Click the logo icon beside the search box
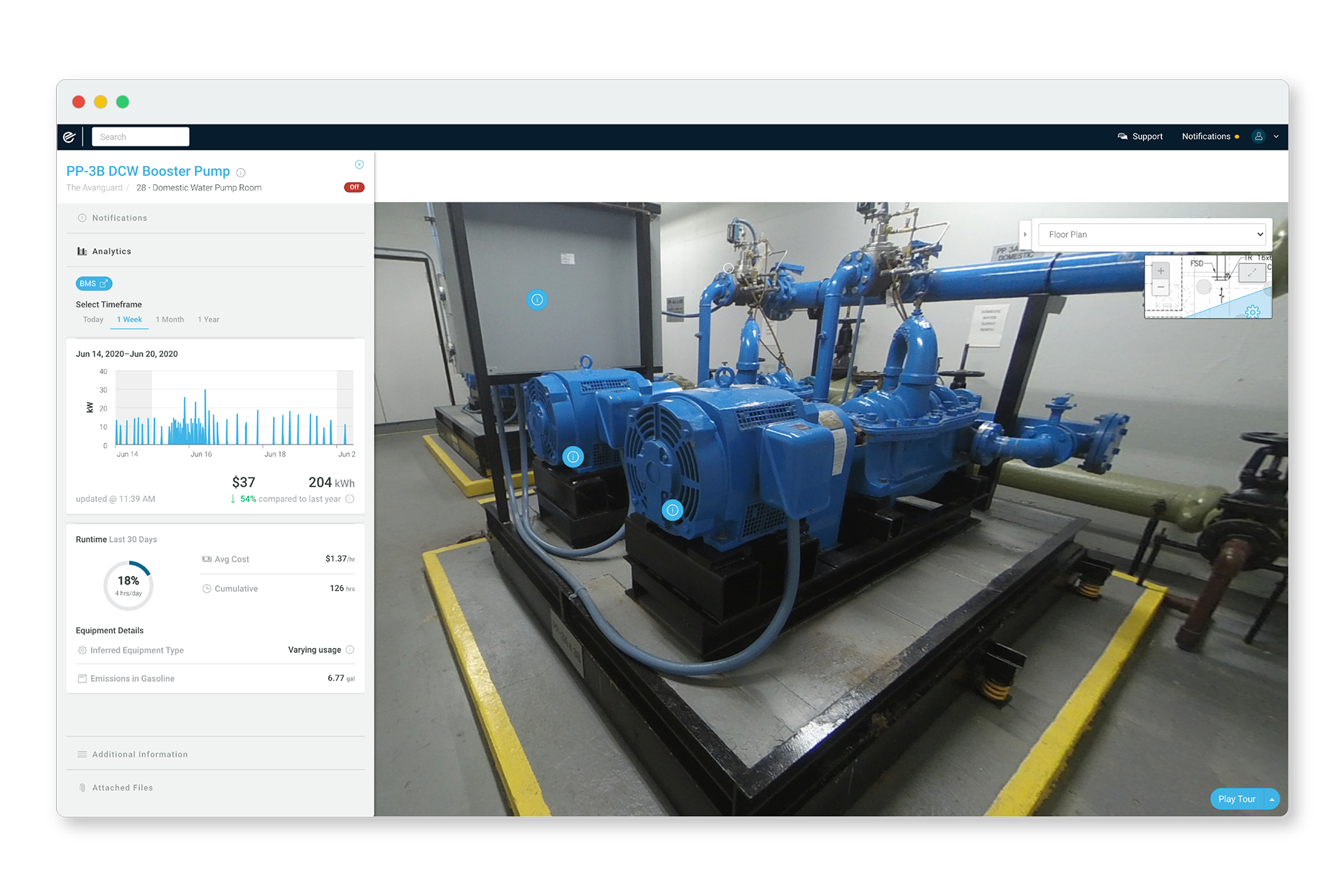Viewport: 1344px width, 896px height. tap(69, 137)
